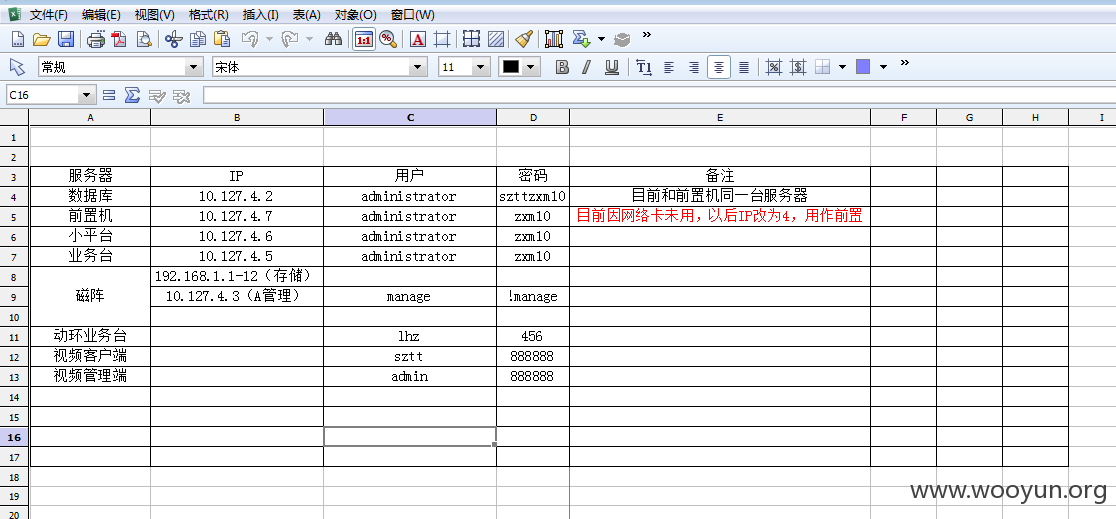Set zoom to 1:1 view
Viewport: 1116px width, 519px height.
coord(364,39)
